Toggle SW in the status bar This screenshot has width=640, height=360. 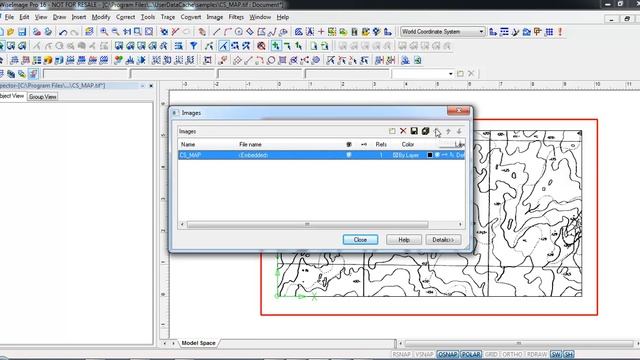pos(556,354)
